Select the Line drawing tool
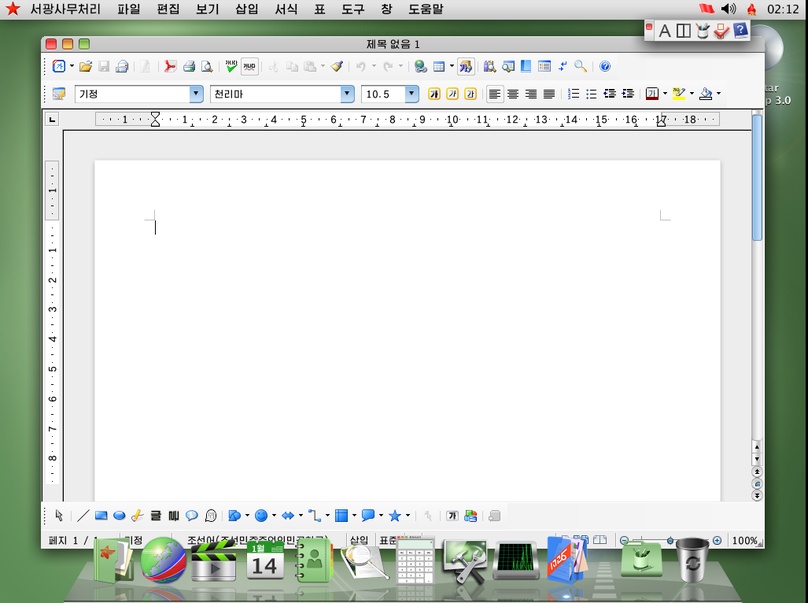This screenshot has height=603, width=808. [82, 515]
